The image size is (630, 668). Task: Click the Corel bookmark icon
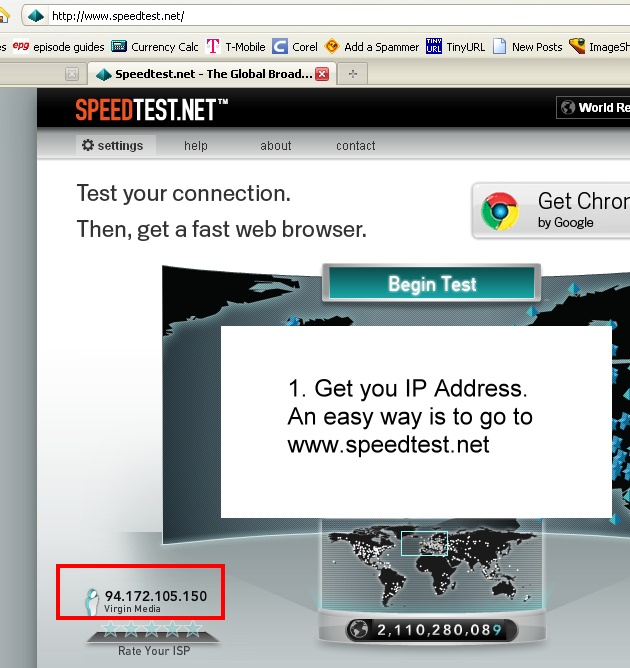click(x=280, y=46)
